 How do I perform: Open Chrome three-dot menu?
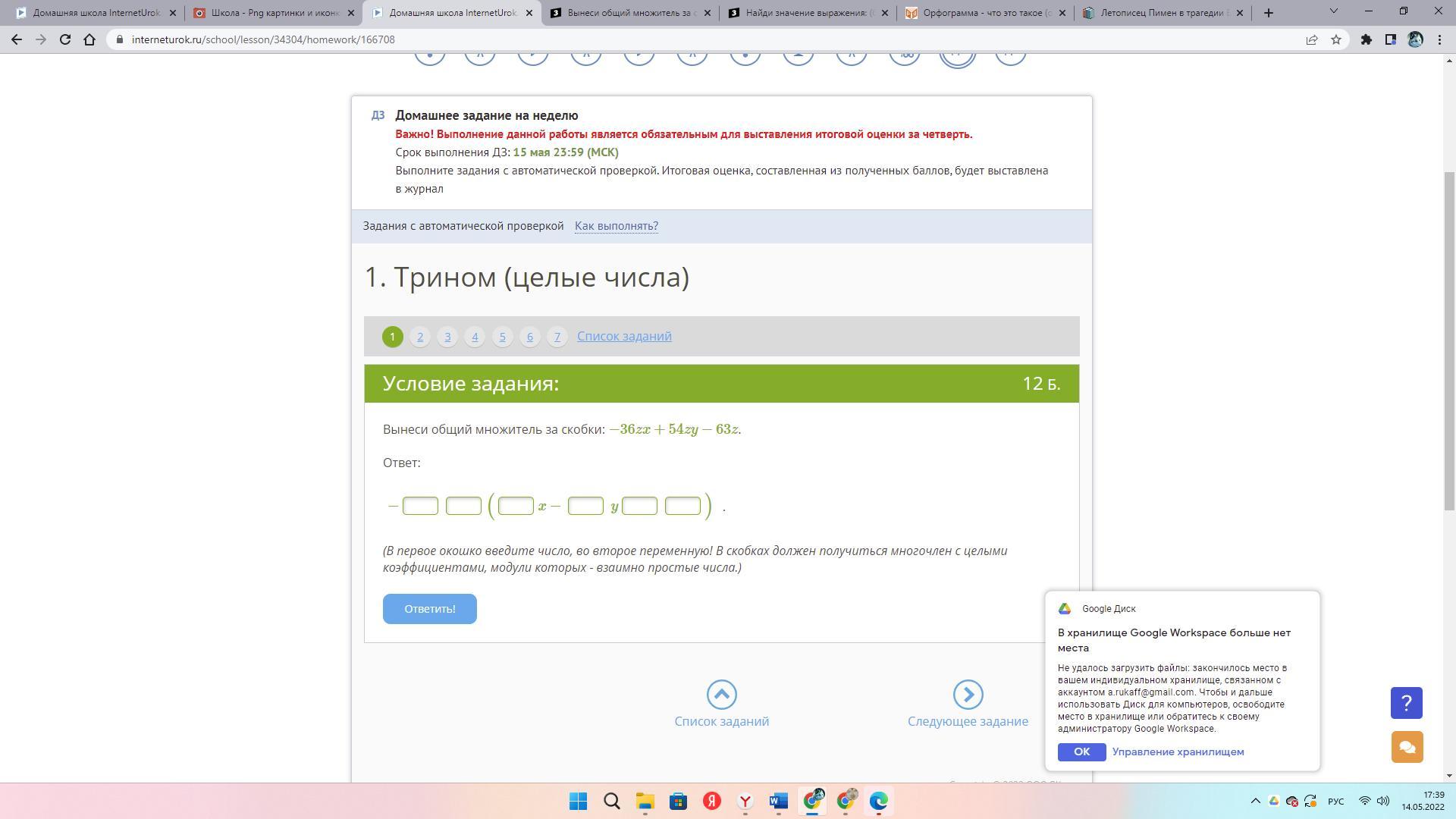1439,39
